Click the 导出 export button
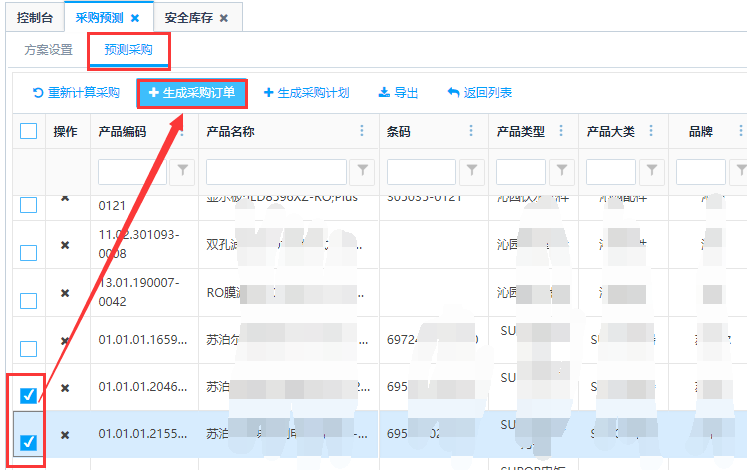This screenshot has width=747, height=470. (399, 93)
